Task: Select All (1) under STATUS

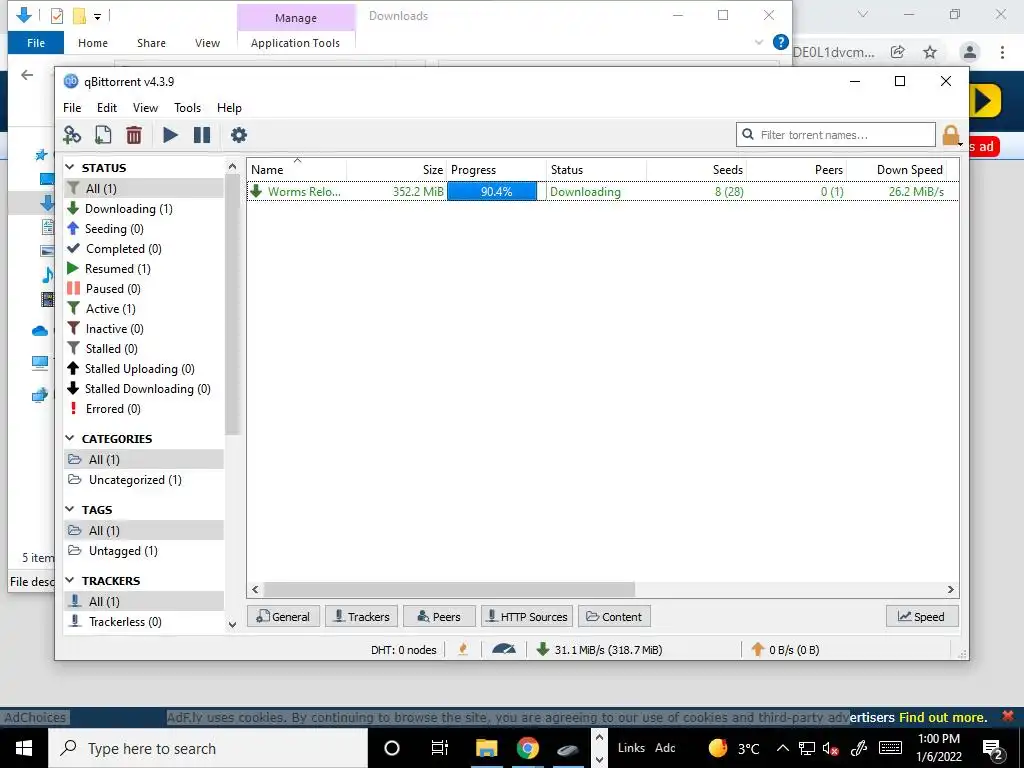Action: coord(144,189)
